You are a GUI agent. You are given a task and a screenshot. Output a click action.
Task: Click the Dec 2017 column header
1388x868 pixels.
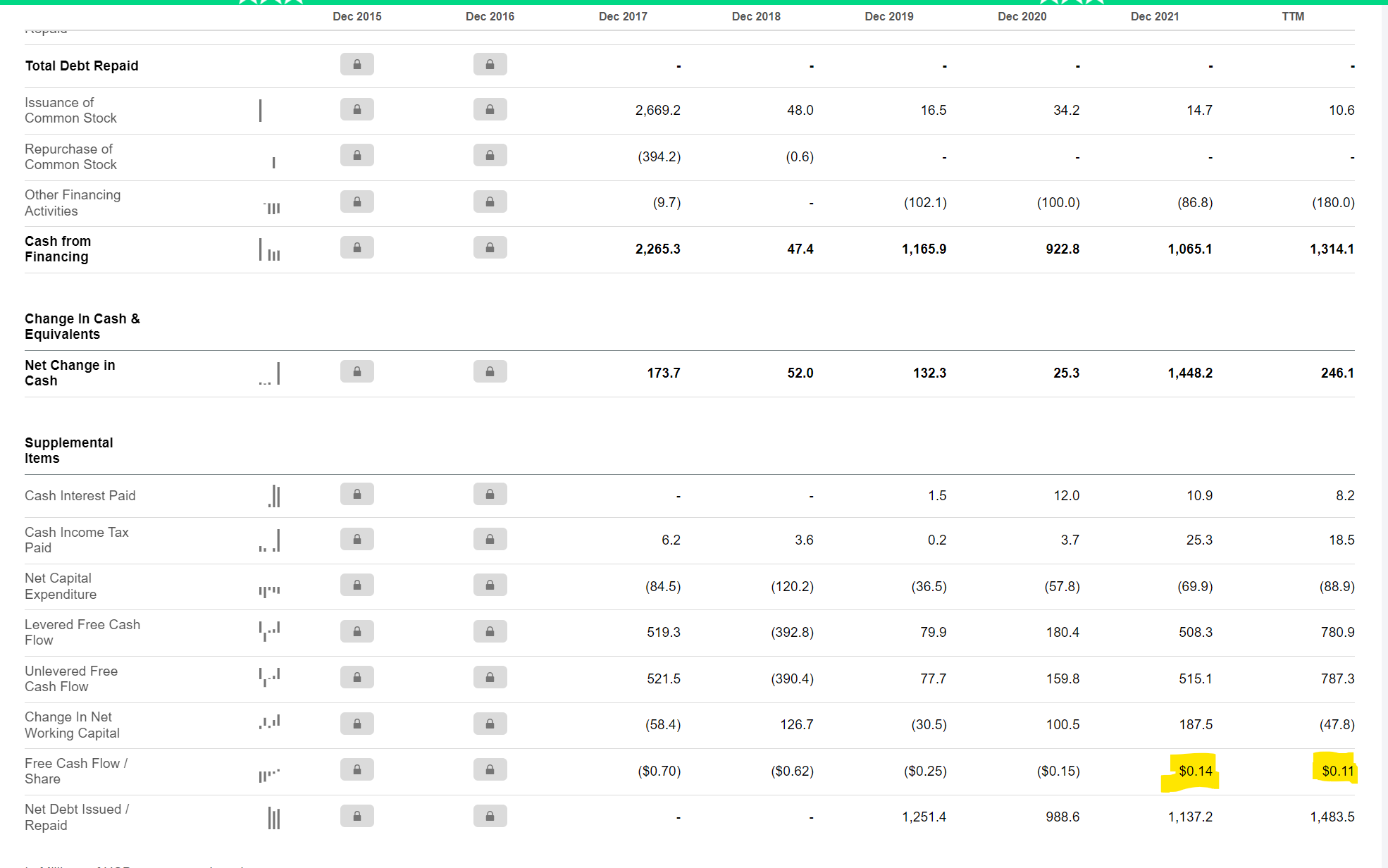point(623,16)
